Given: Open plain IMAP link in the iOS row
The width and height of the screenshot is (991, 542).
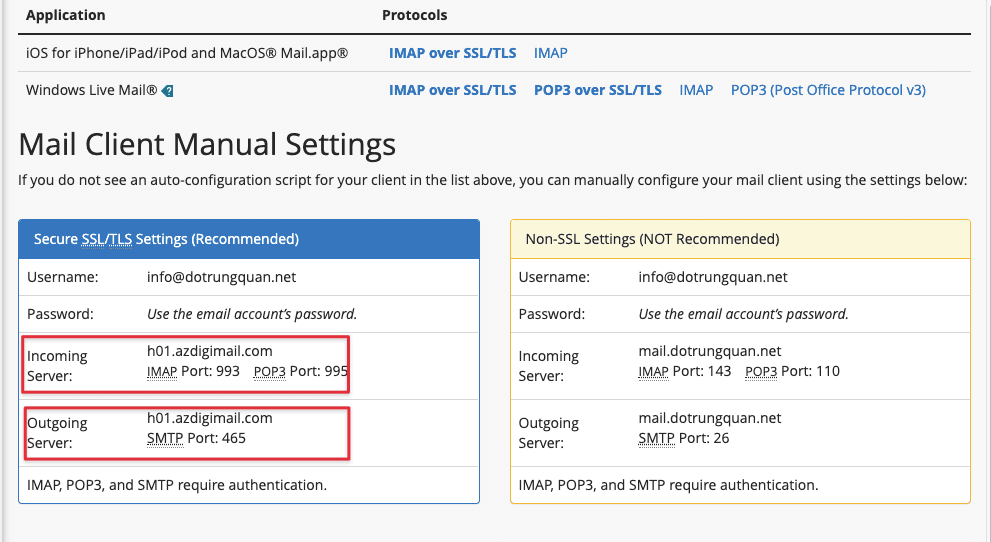Looking at the screenshot, I should 550,53.
